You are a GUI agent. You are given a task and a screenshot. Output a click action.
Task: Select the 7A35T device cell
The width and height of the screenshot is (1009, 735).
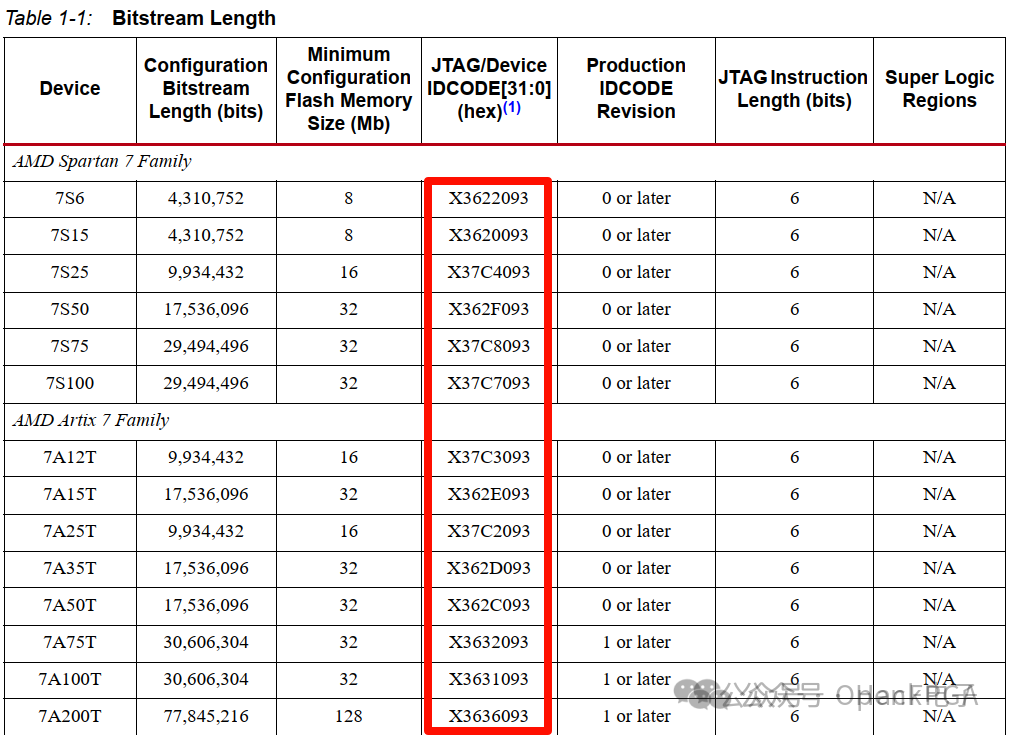[69, 568]
